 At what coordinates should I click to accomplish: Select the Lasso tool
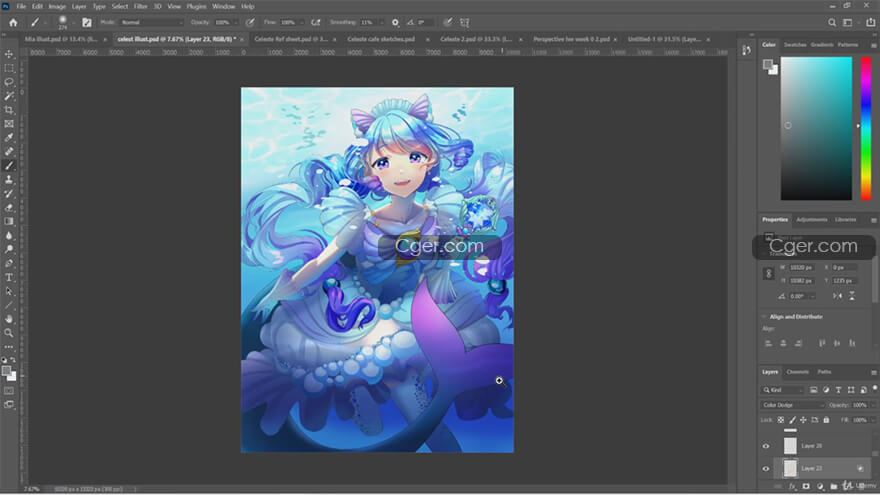9,82
